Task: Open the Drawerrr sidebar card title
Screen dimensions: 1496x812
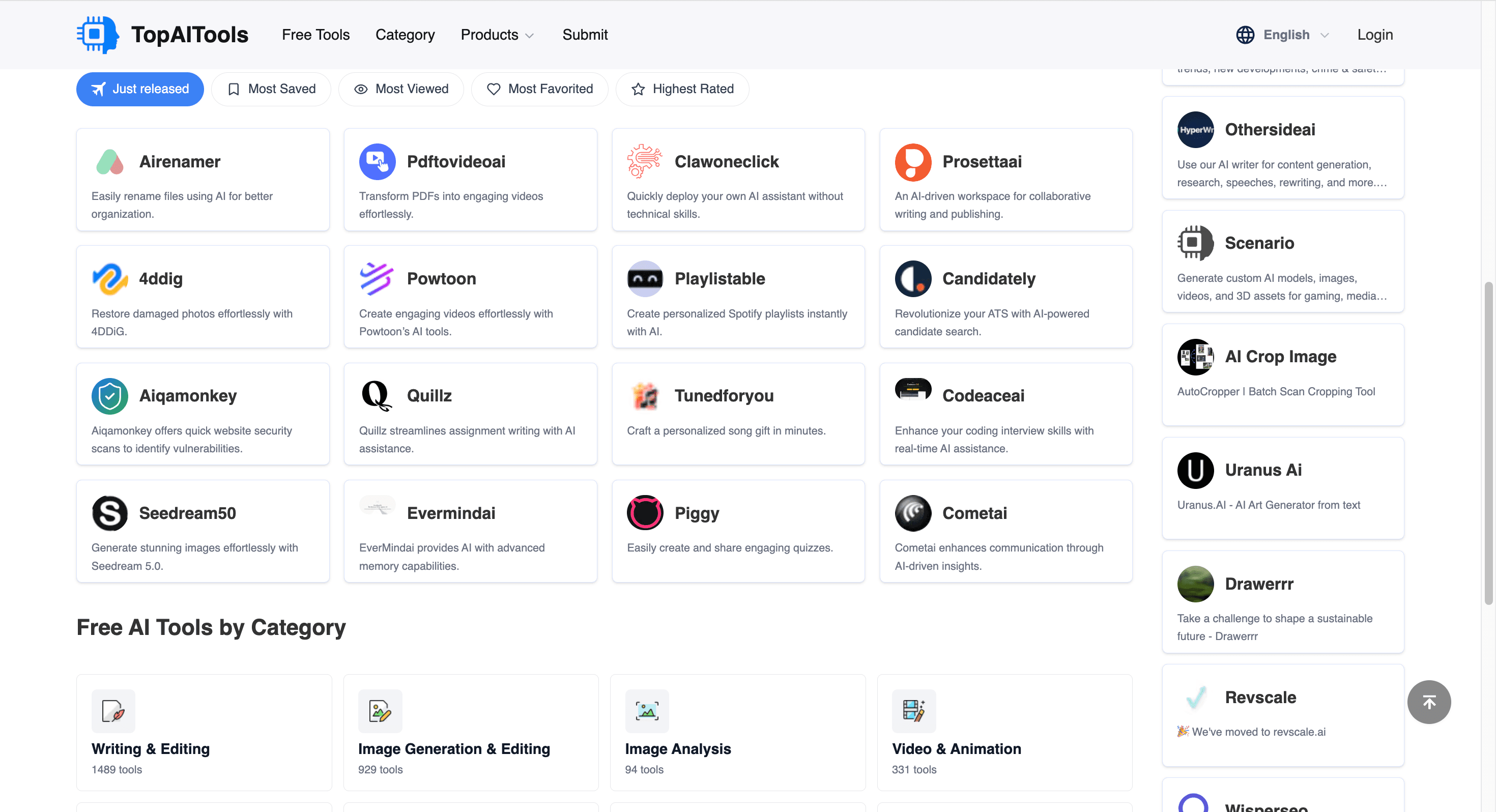Action: coord(1259,584)
